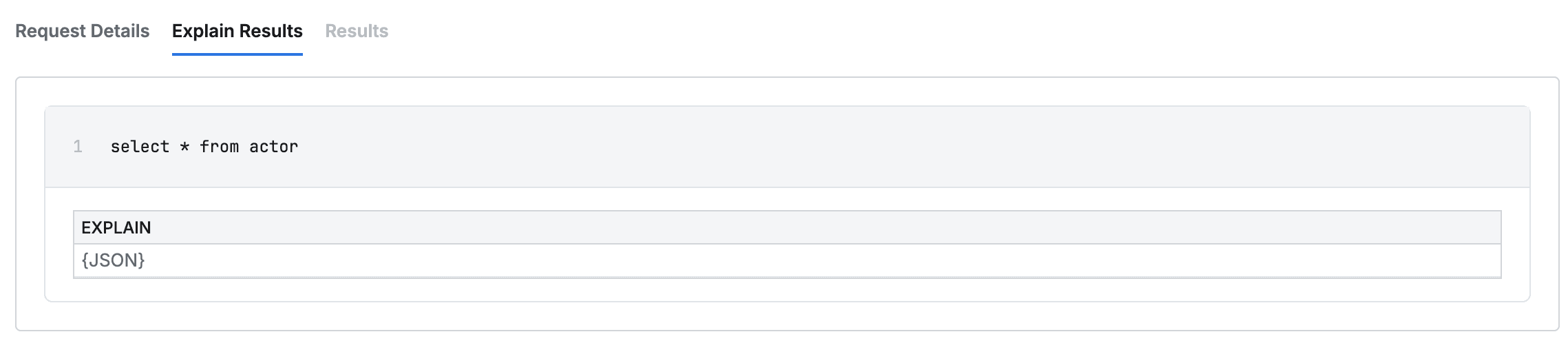Click the "from" keyword in the query

[x=219, y=147]
